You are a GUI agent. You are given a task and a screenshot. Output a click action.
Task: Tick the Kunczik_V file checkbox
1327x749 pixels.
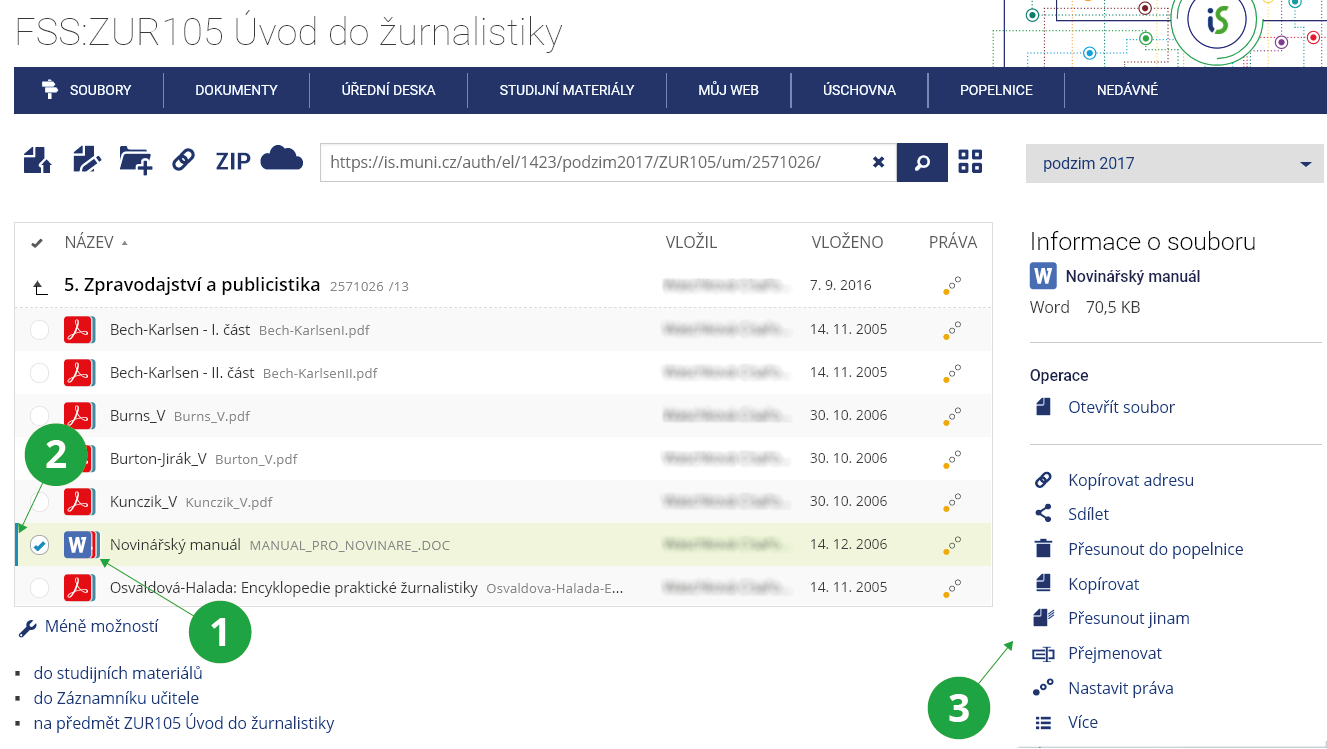click(39, 502)
